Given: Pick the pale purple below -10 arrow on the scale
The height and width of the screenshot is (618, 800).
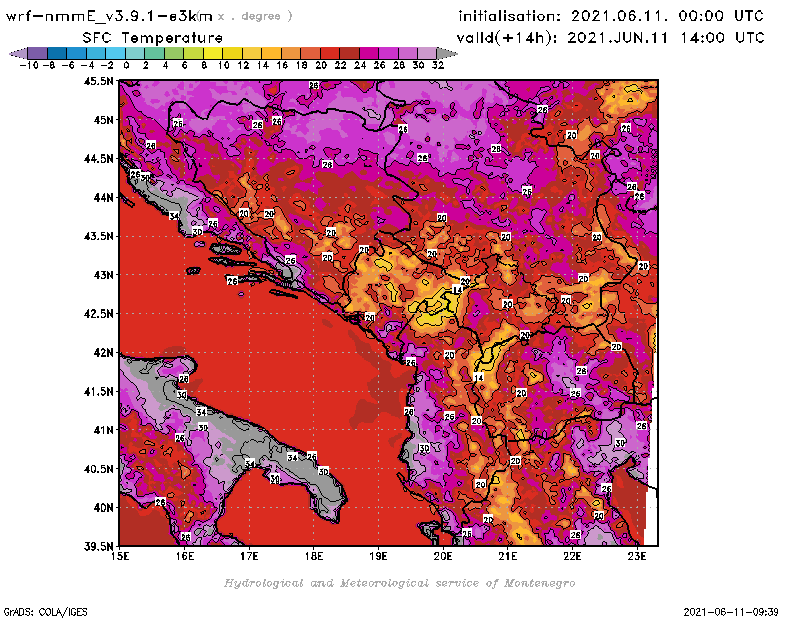Looking at the screenshot, I should pyautogui.click(x=18, y=53).
